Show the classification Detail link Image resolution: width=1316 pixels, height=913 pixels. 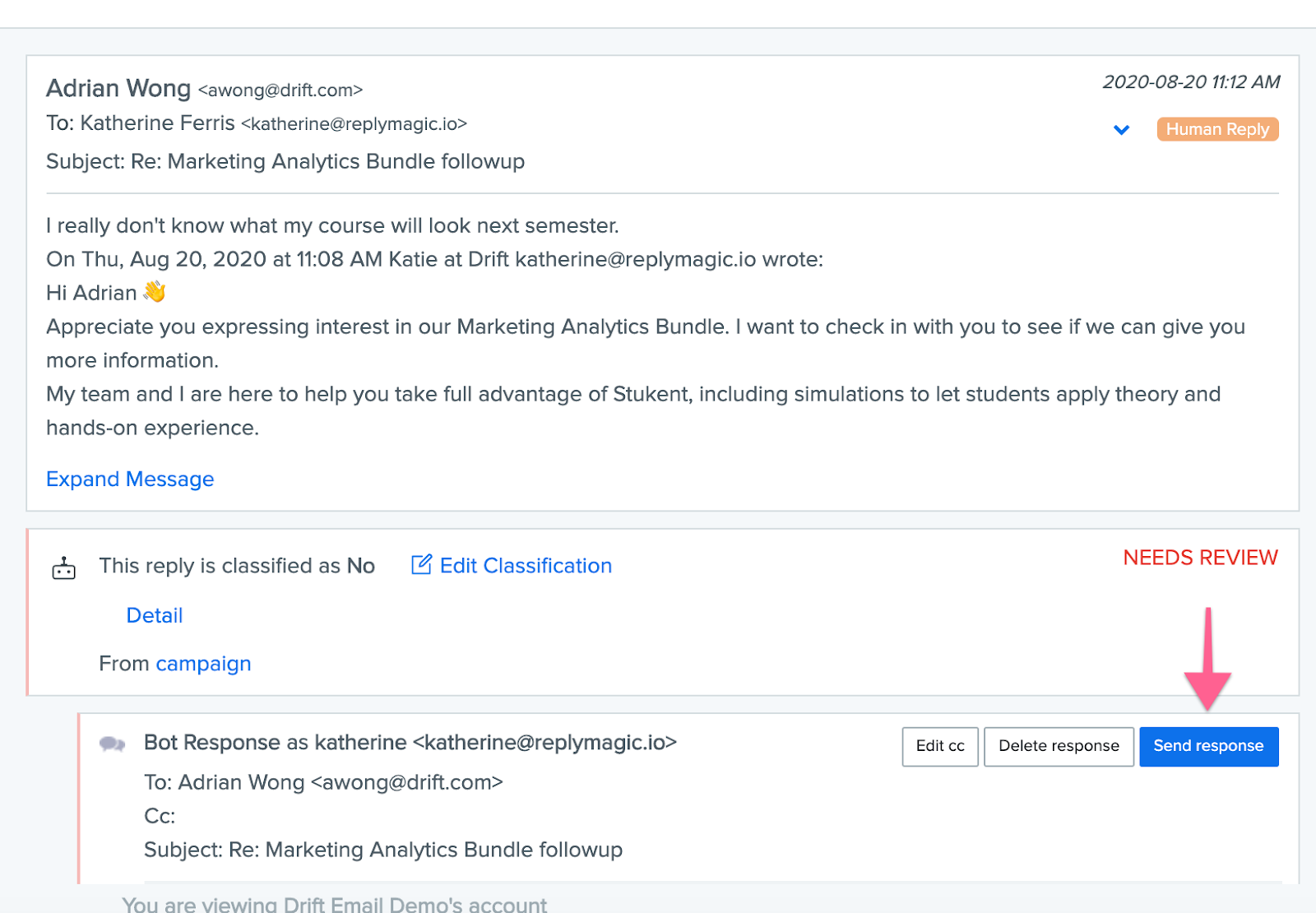click(x=155, y=615)
